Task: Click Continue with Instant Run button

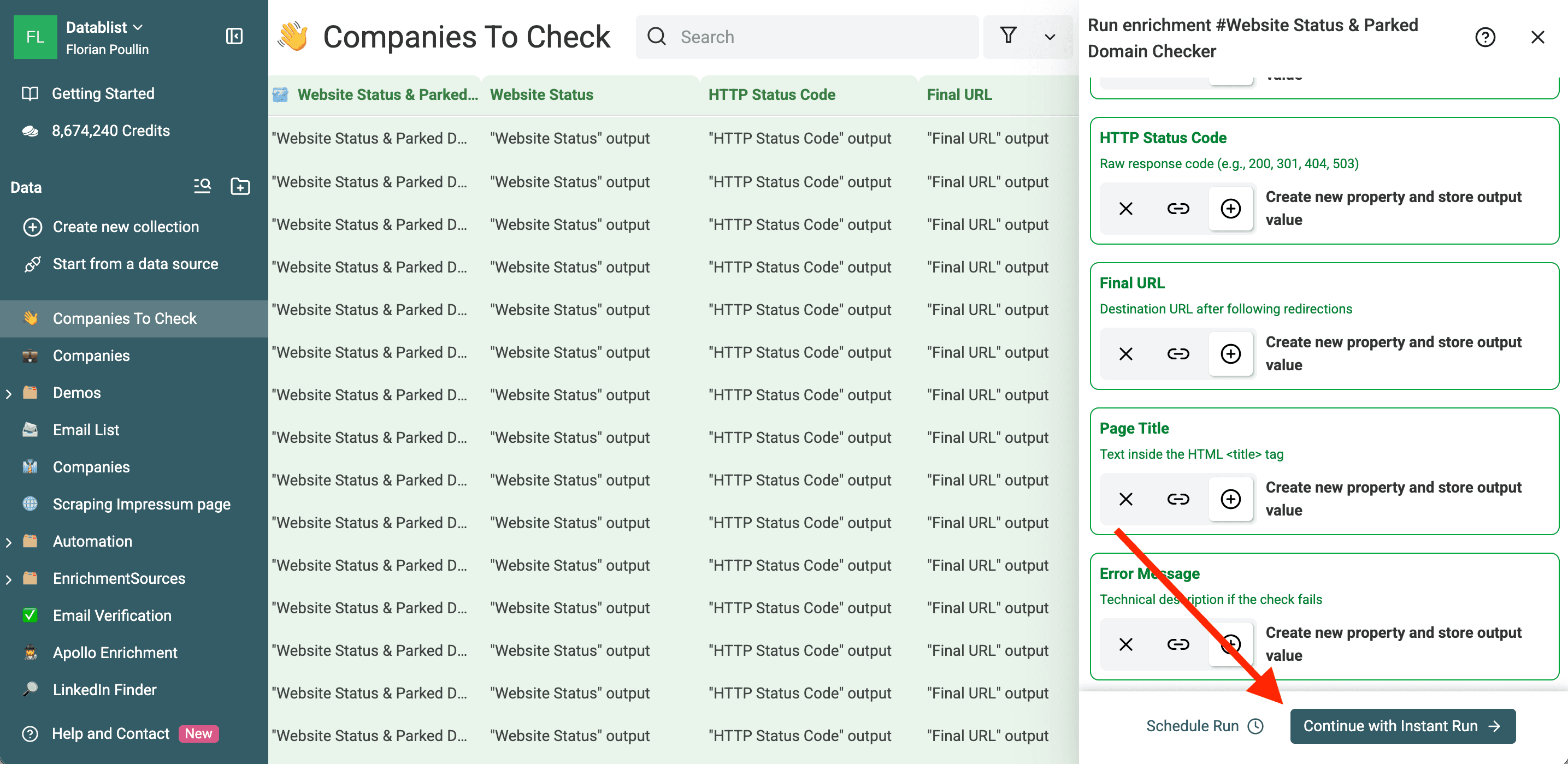Action: [x=1402, y=726]
